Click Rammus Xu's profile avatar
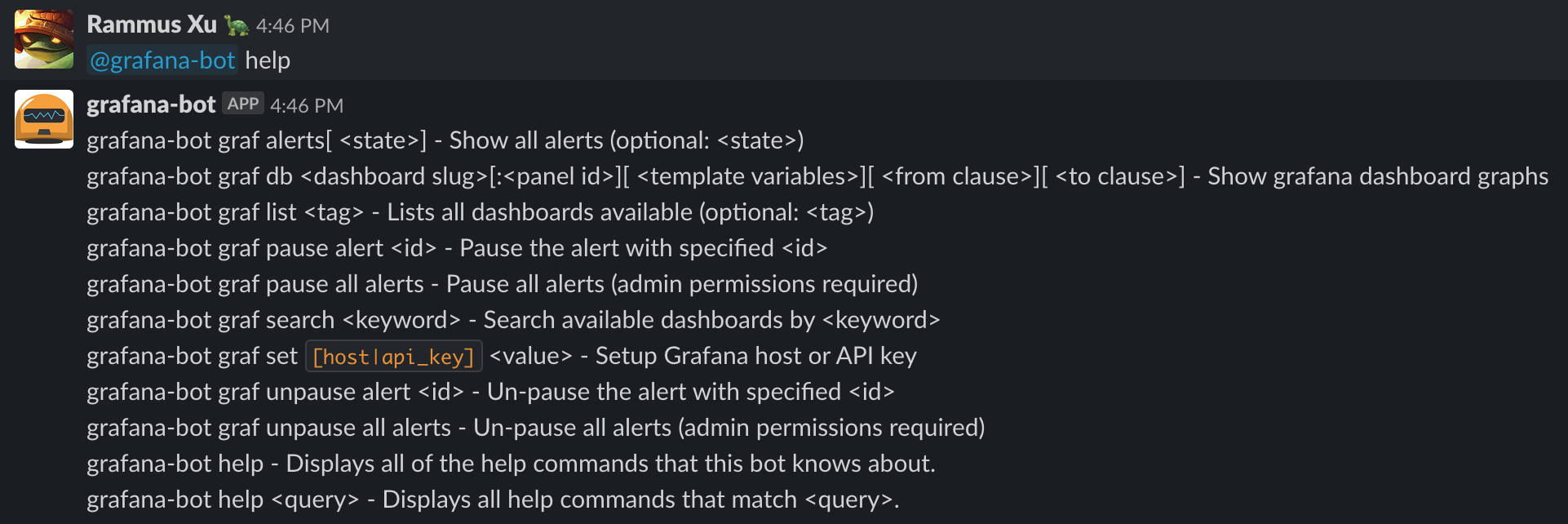The width and height of the screenshot is (1568, 524). click(x=44, y=39)
